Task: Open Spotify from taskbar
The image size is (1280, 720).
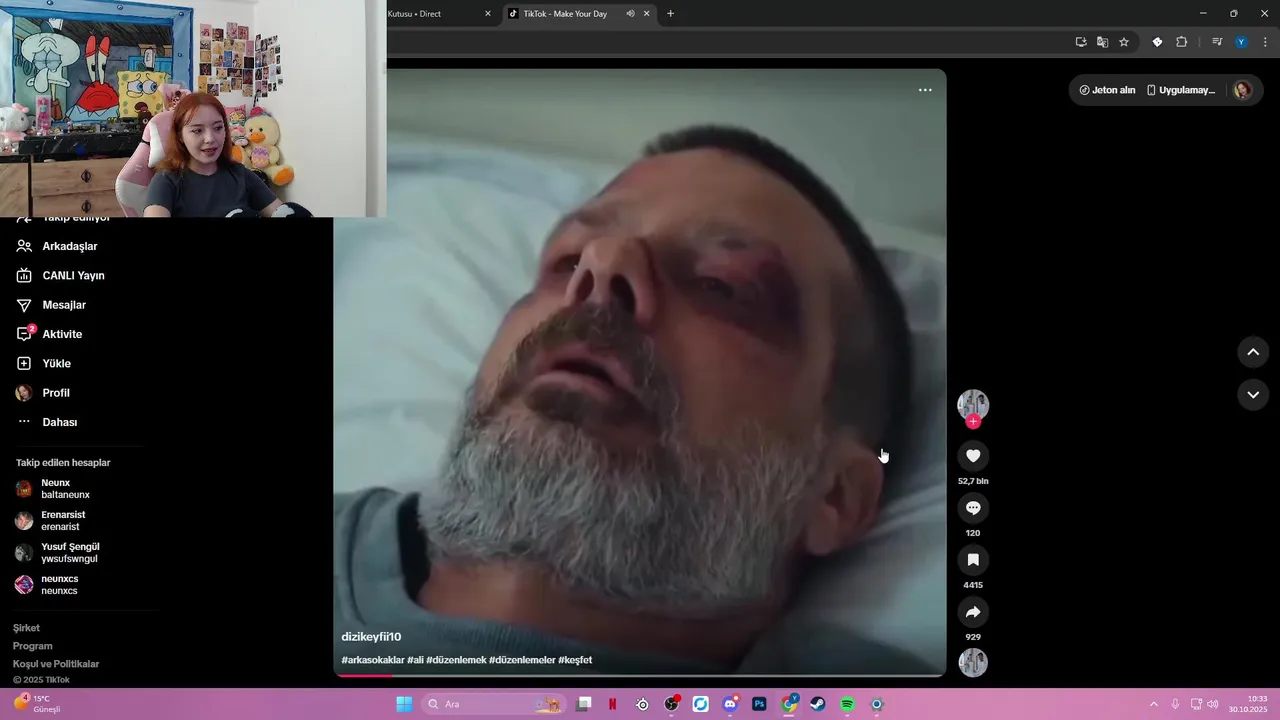Action: coord(847,704)
